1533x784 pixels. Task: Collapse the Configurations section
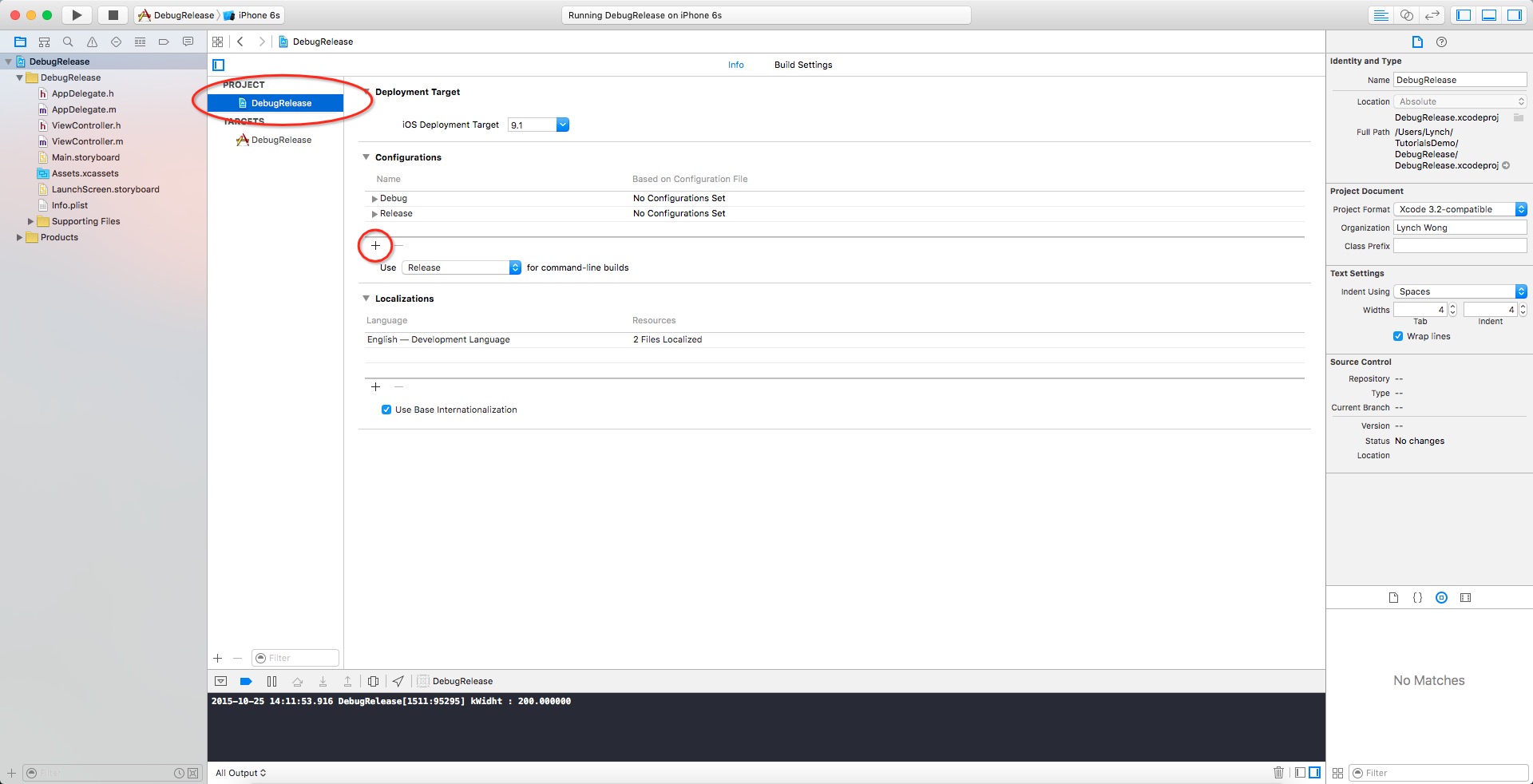tap(366, 157)
